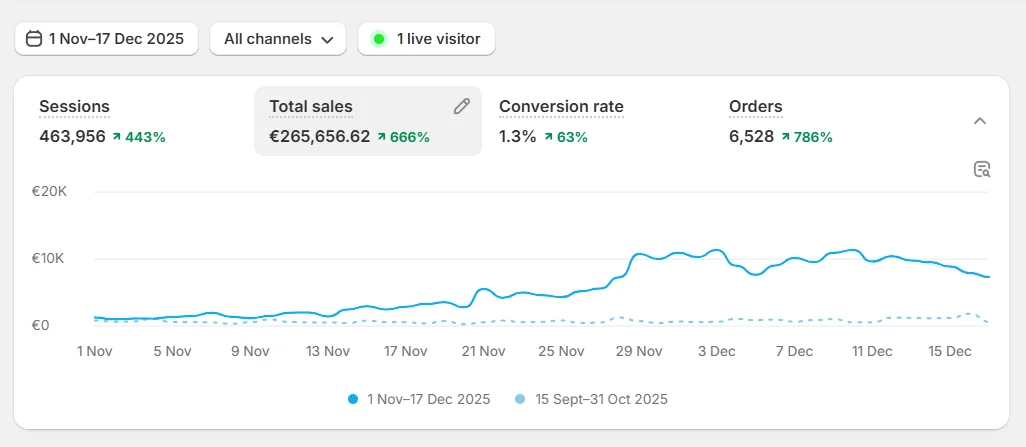
Task: Click the 29 Nov x-axis label
Action: pyautogui.click(x=639, y=351)
